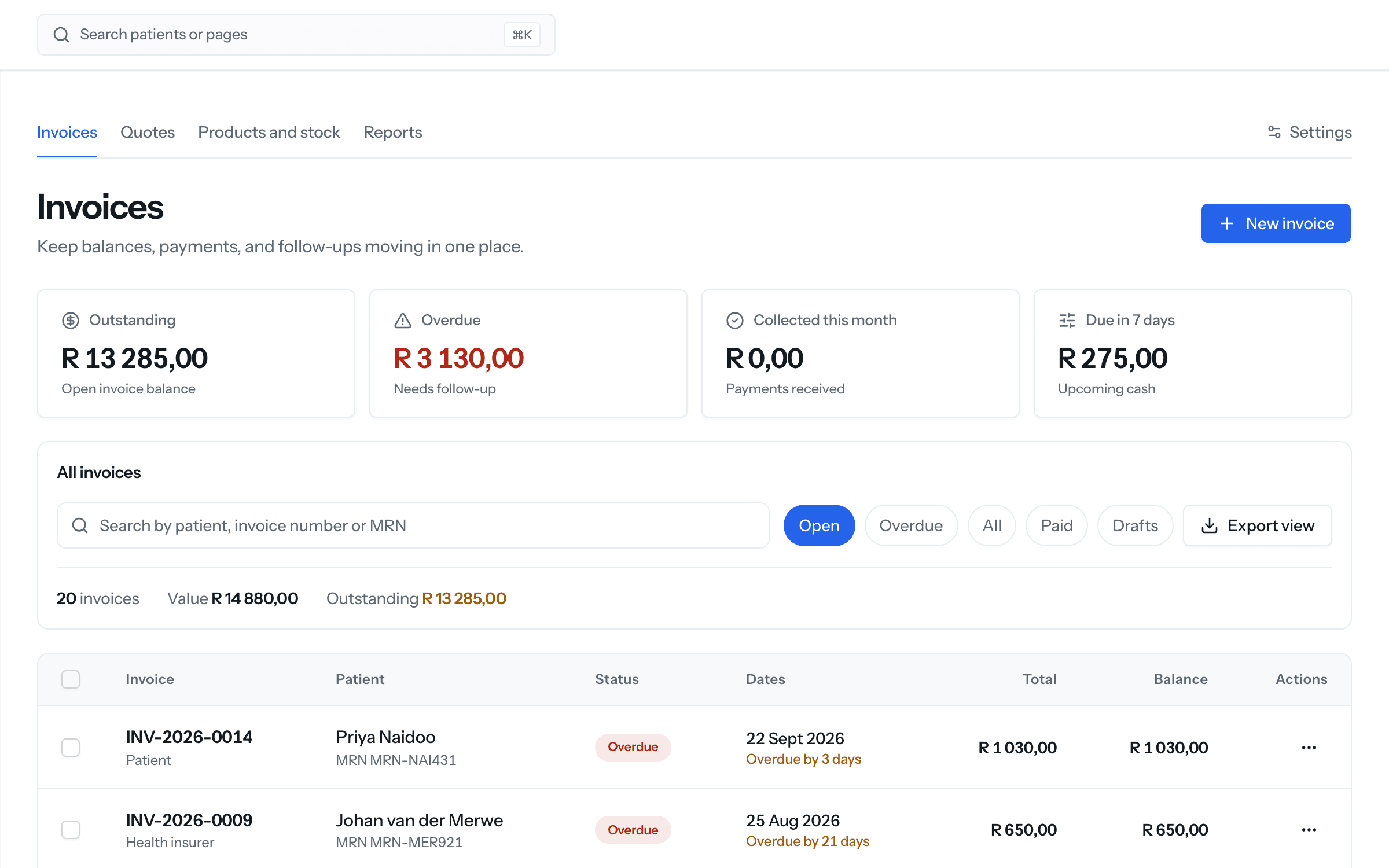Click the checkmark circle icon on Collected card
The height and width of the screenshot is (868, 1389).
point(735,320)
